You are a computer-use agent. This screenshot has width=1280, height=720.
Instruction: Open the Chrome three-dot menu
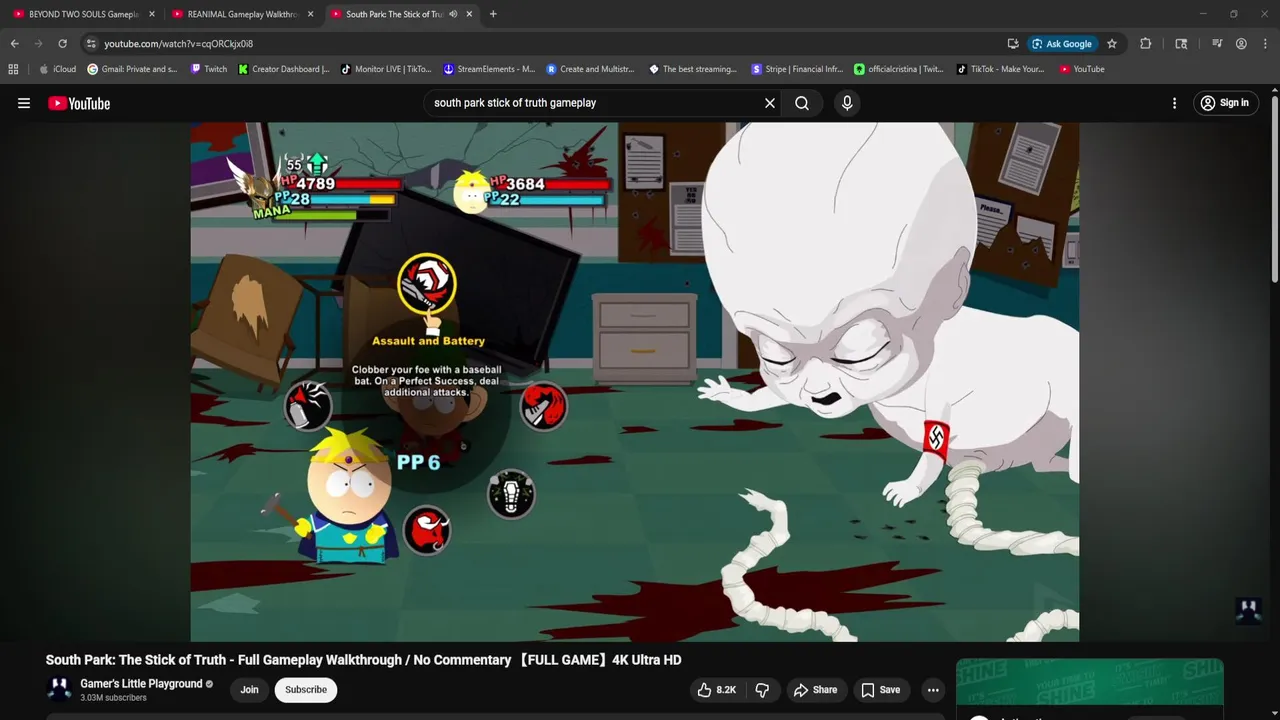1265,44
